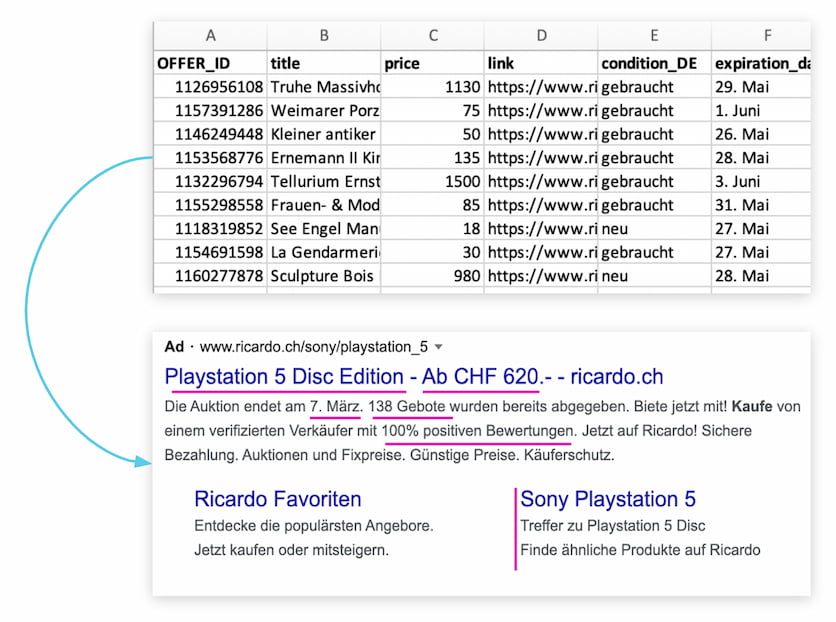This screenshot has width=836, height=622.
Task: Select the OFFER_ID header cell
Action: (x=211, y=63)
